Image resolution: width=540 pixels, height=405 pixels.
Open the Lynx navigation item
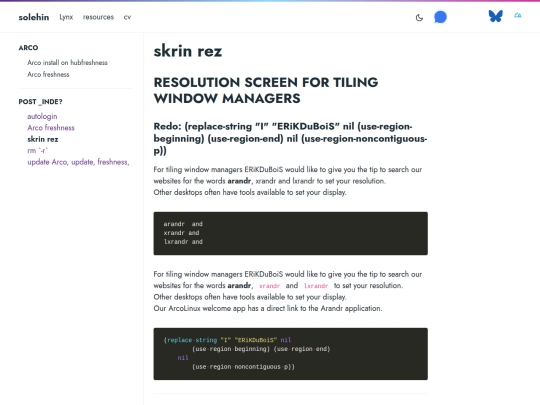pos(66,17)
